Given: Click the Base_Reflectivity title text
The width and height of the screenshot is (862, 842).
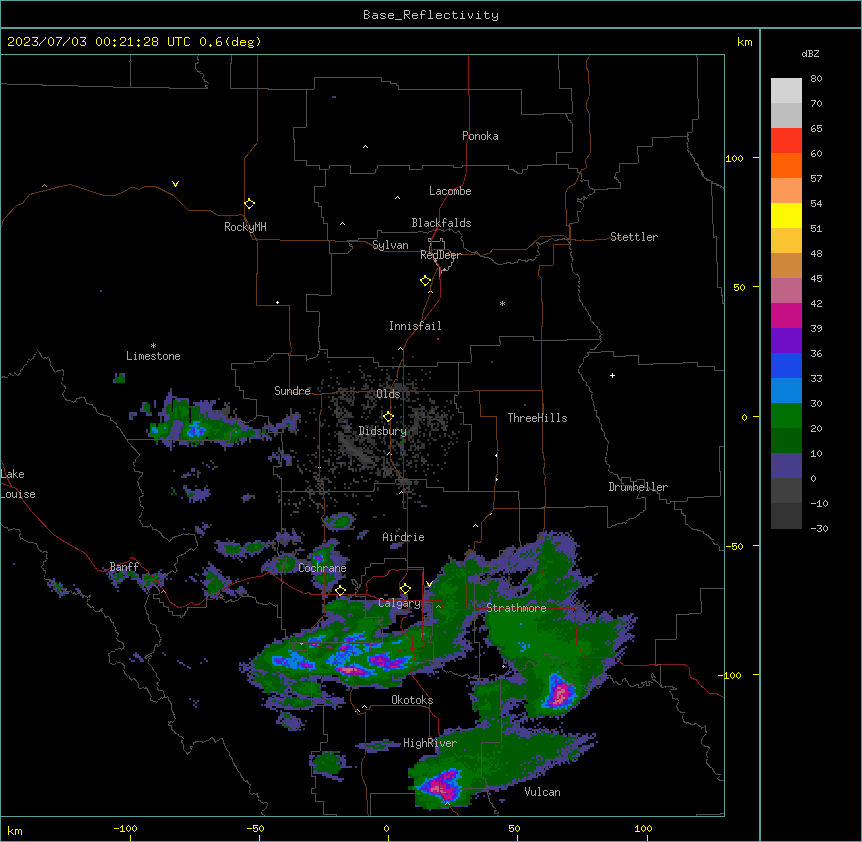Looking at the screenshot, I should pyautogui.click(x=431, y=15).
